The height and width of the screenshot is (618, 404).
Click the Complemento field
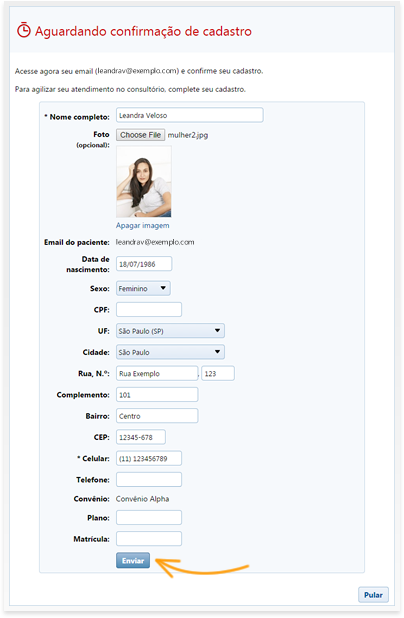pos(157,395)
